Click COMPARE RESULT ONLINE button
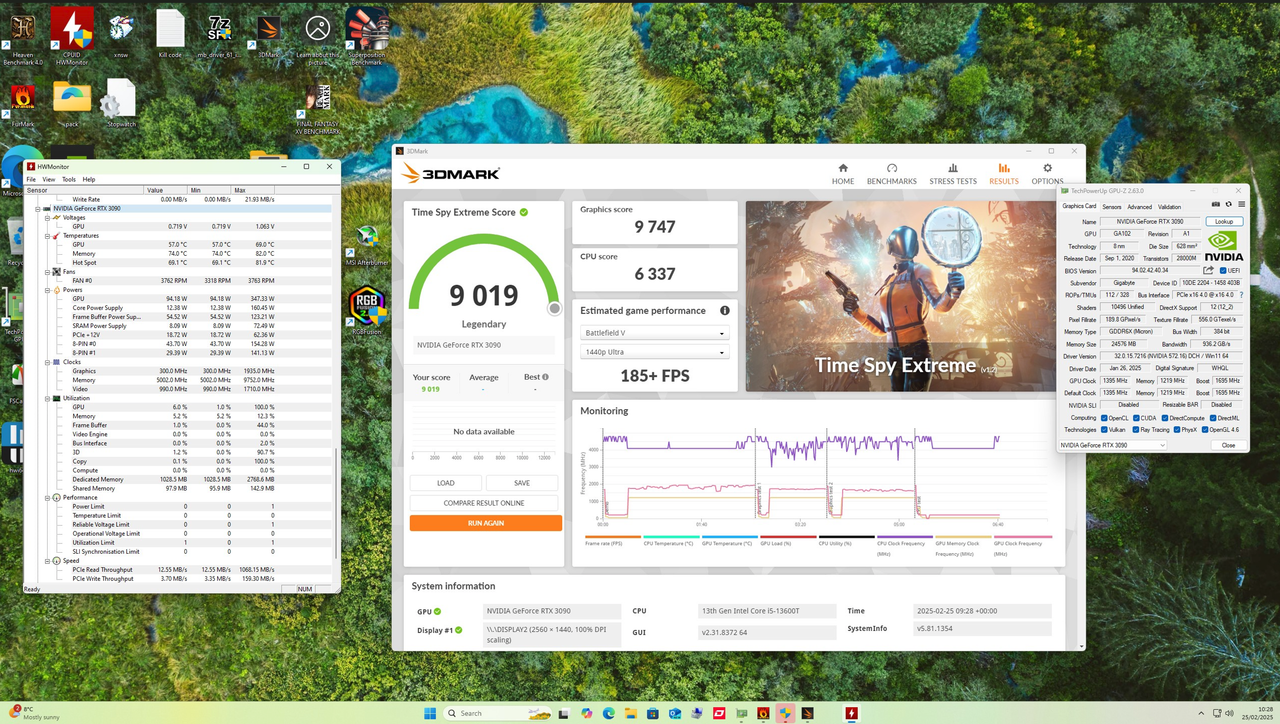Viewport: 1280px width, 724px height. tap(486, 503)
